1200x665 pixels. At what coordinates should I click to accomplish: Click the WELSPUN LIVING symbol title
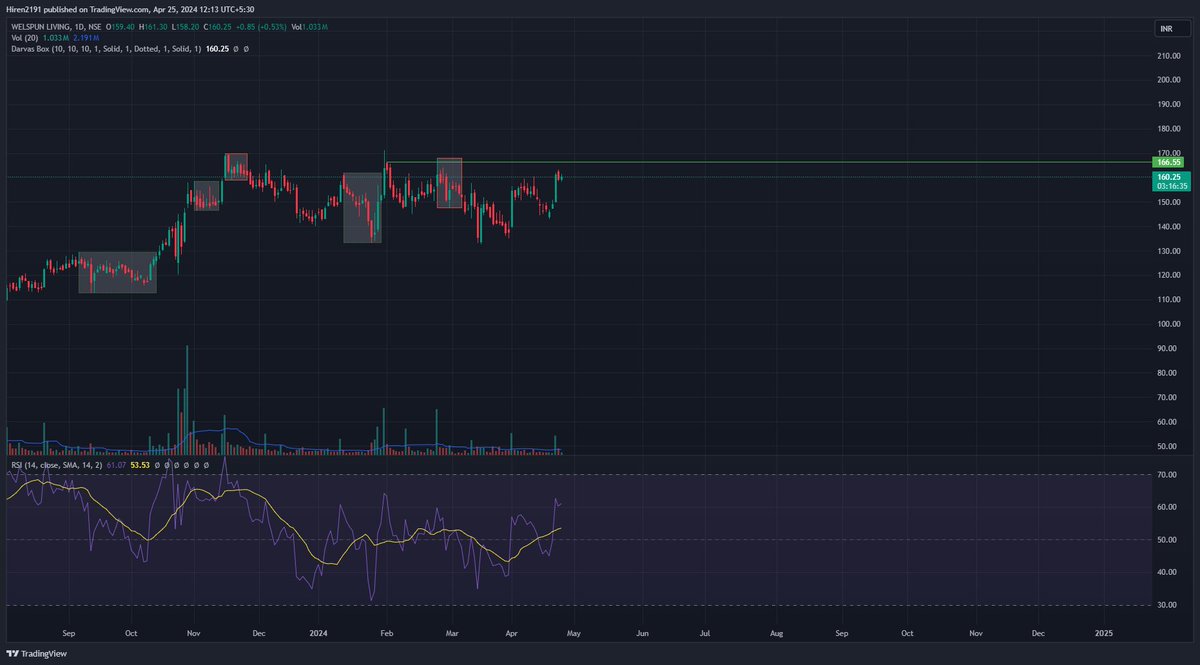coord(40,27)
